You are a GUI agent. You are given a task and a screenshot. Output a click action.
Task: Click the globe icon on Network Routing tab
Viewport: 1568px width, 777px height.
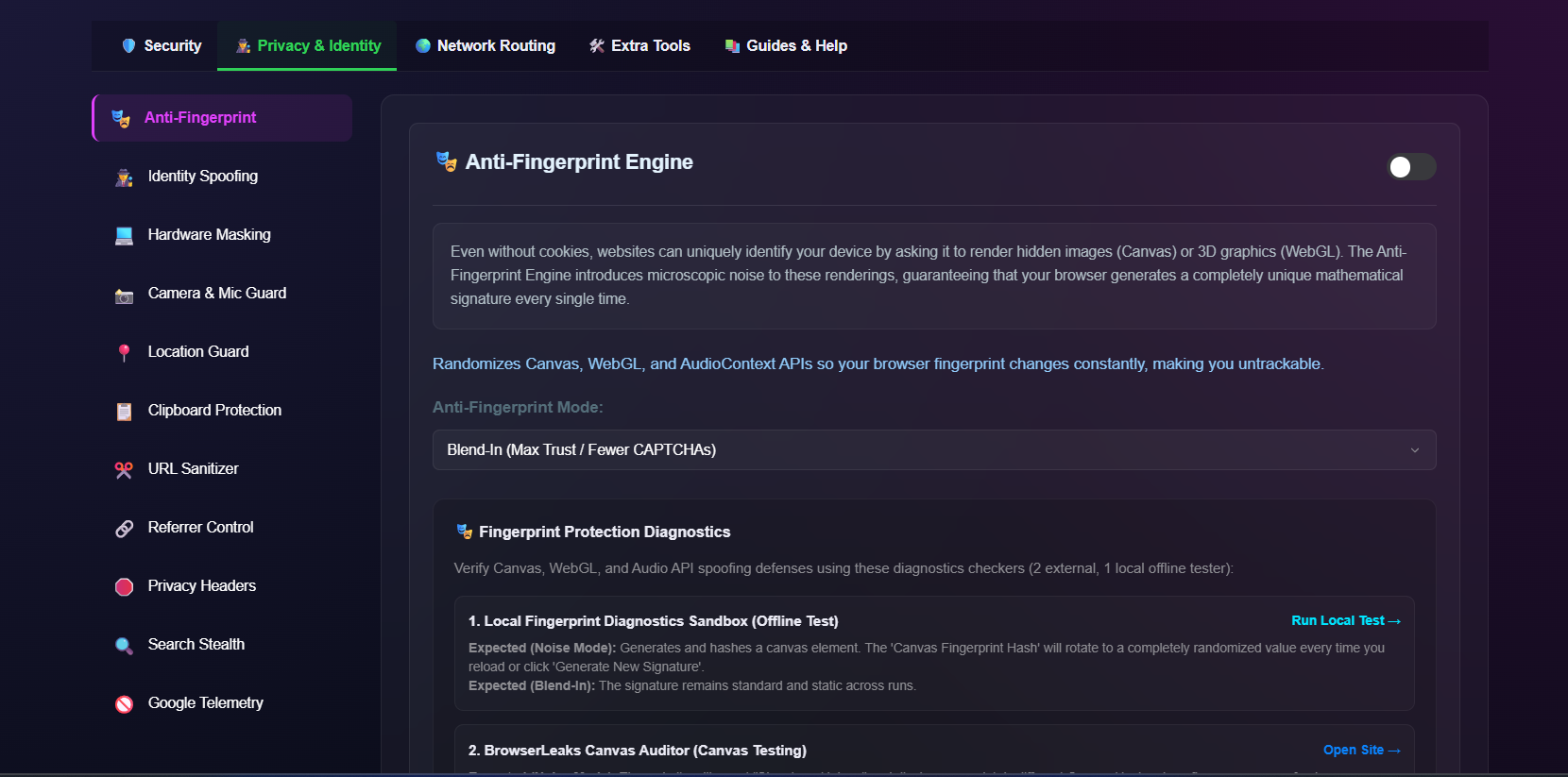coord(423,45)
